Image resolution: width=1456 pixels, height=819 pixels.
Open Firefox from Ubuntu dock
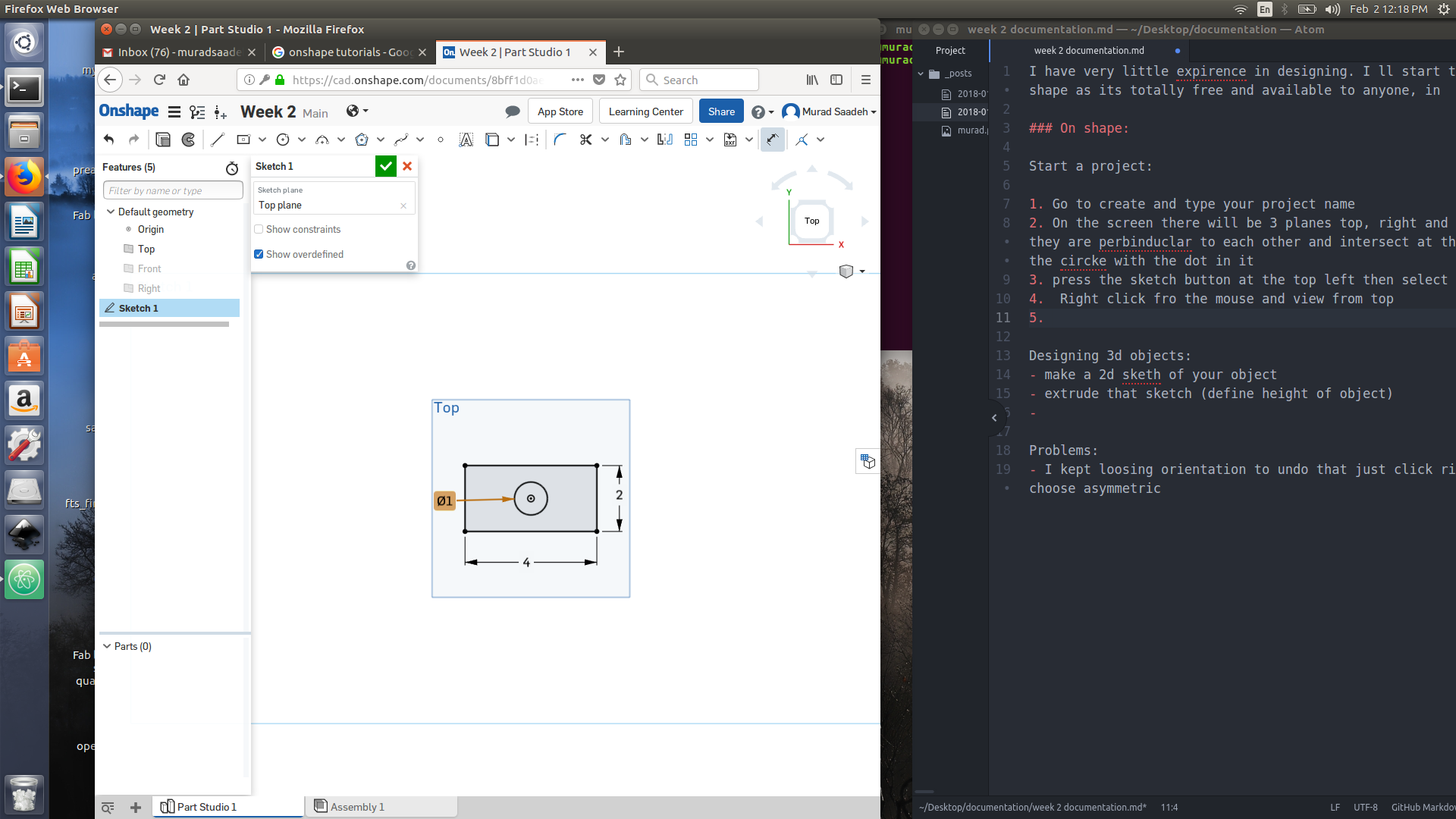24,177
